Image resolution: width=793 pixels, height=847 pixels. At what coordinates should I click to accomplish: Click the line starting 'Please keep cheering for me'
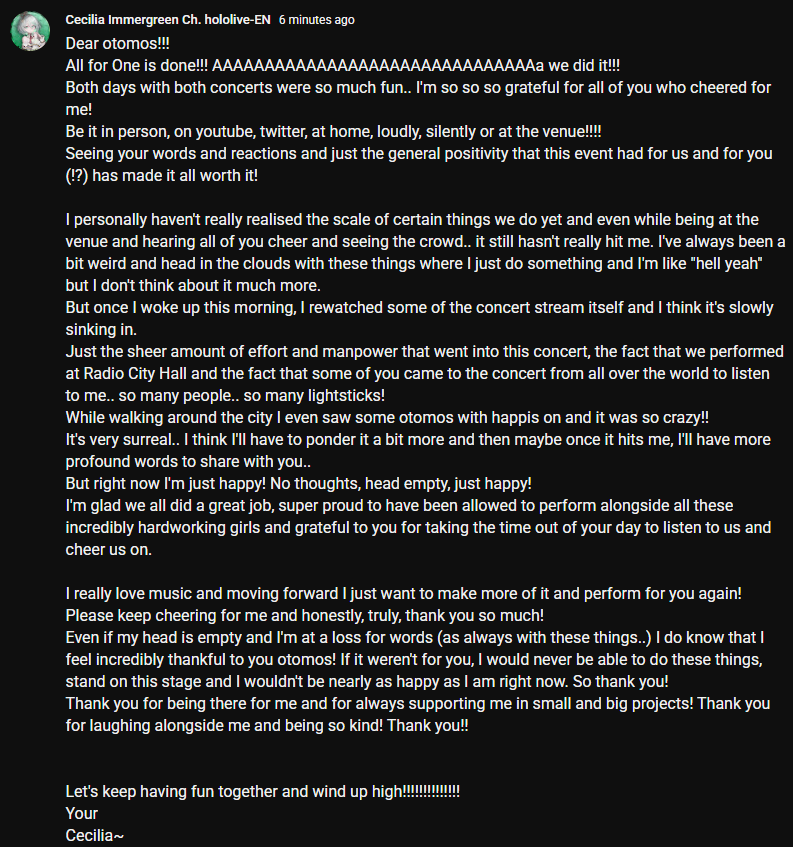305,616
